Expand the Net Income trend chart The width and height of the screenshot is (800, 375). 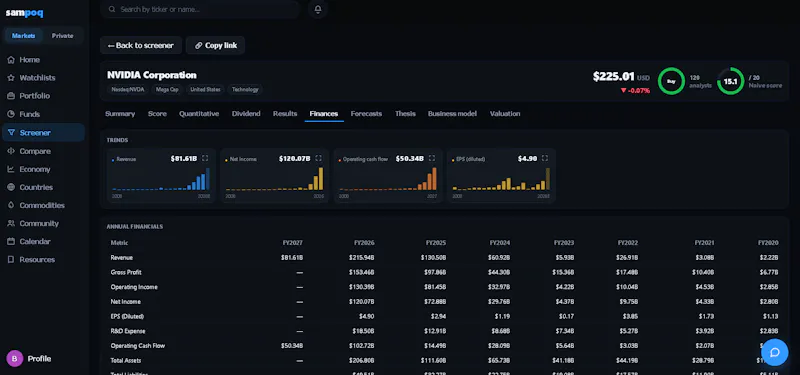pyautogui.click(x=318, y=158)
